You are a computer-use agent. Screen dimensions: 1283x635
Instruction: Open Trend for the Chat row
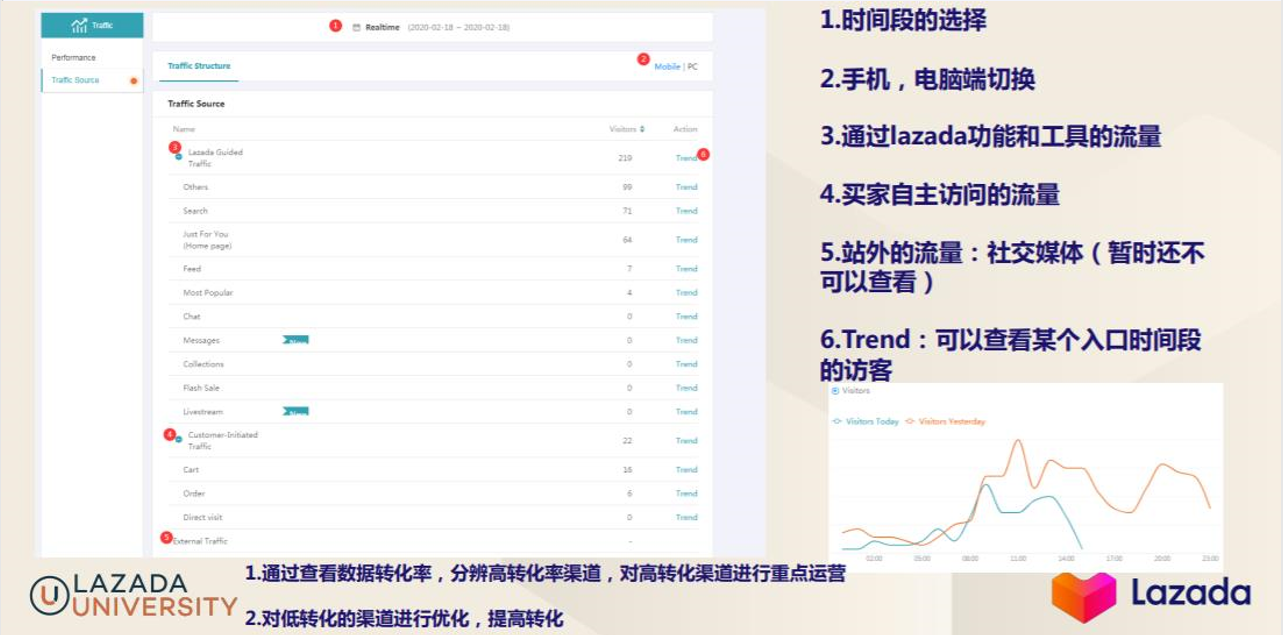[686, 316]
